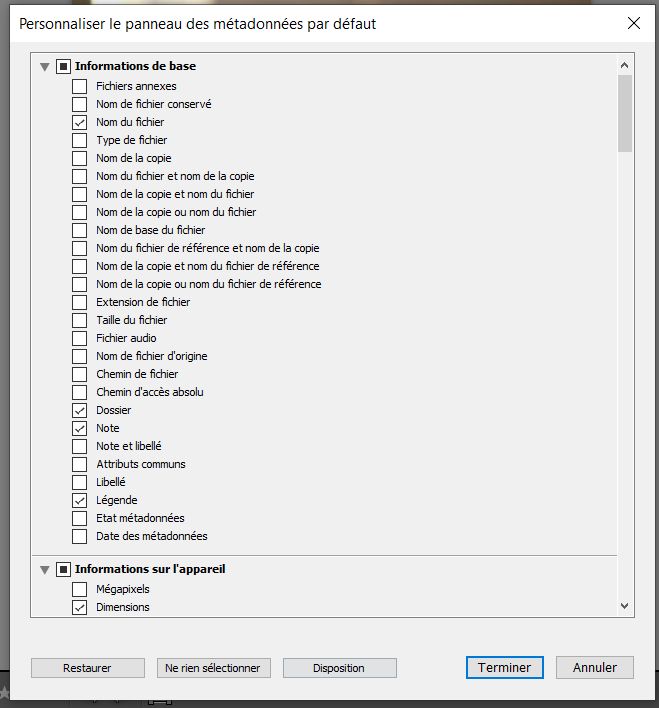Check the Extension de fichier checkbox

79,302
